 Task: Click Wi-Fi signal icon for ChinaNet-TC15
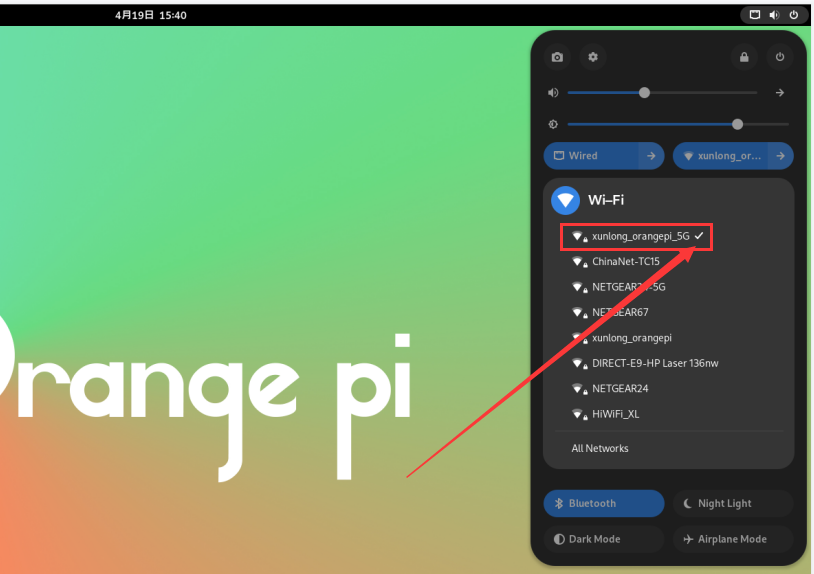click(579, 262)
